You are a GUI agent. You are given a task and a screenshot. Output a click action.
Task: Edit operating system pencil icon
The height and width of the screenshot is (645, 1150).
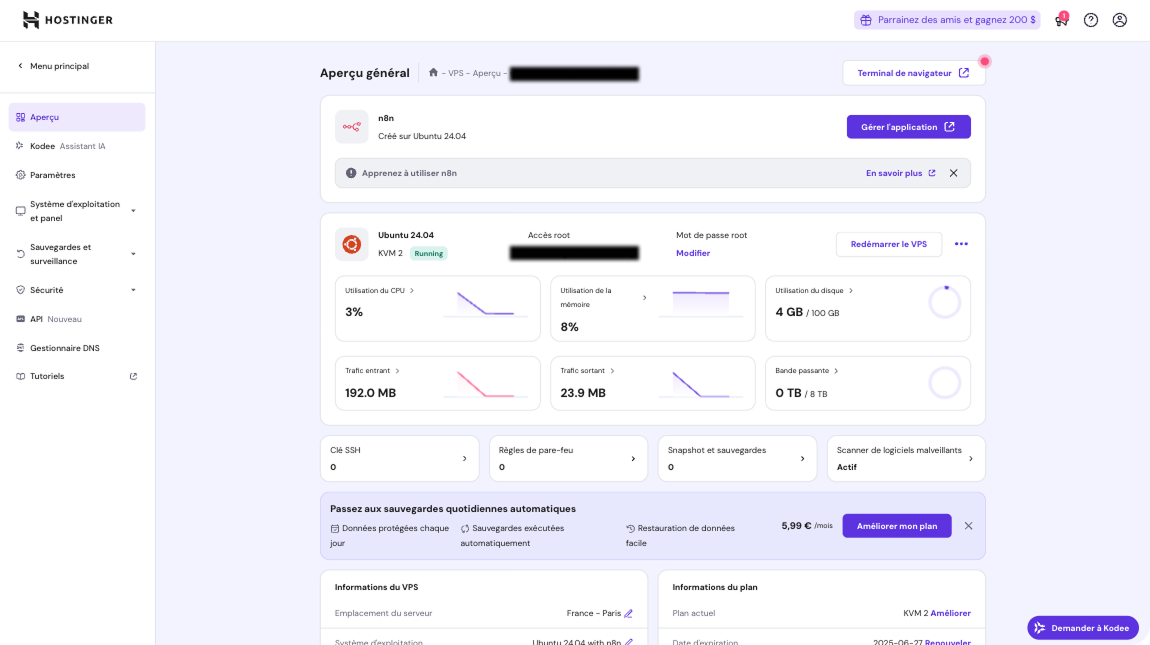[x=629, y=641]
